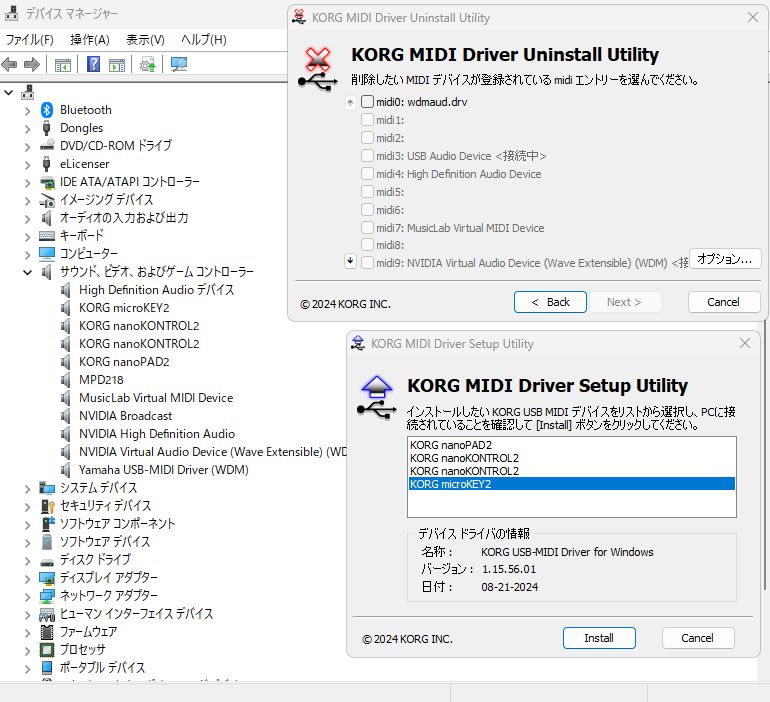Click the midi list scroll-down arrow

(350, 261)
